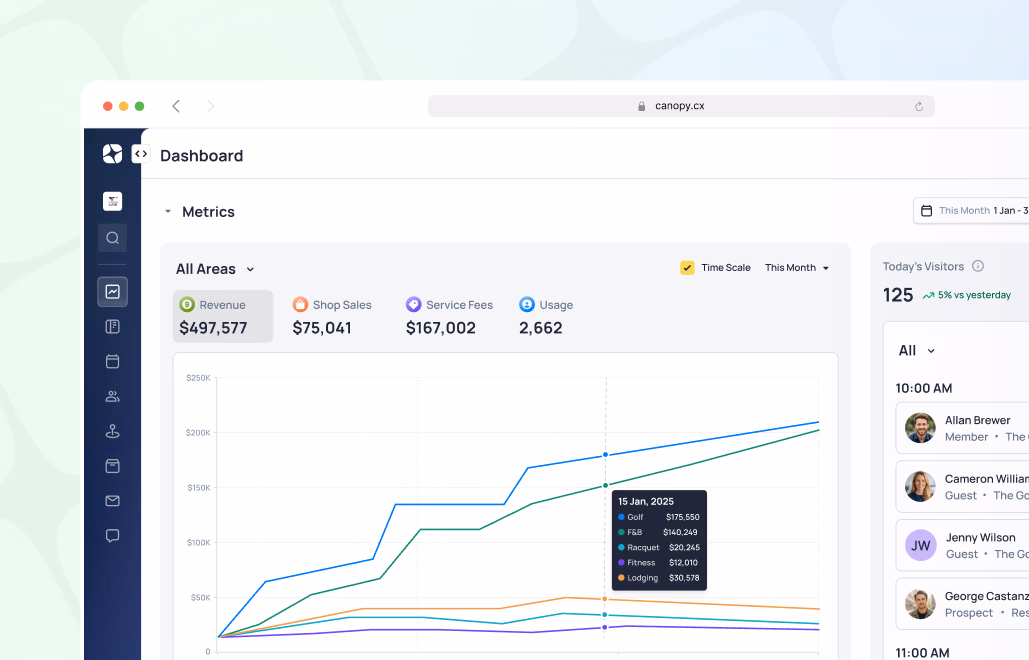
Task: Open the ledger book sidebar icon
Action: pos(112,326)
